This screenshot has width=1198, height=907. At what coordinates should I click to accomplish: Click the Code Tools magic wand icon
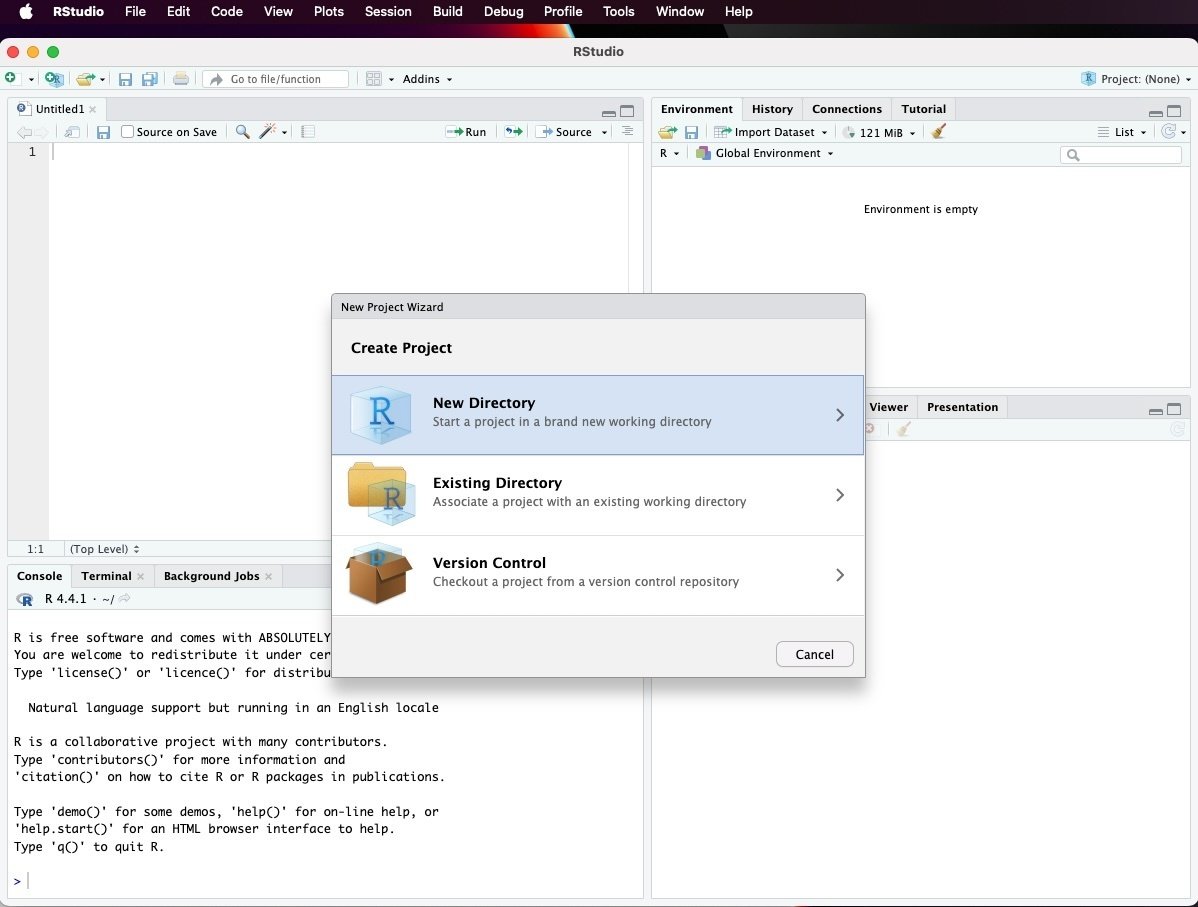pos(267,131)
